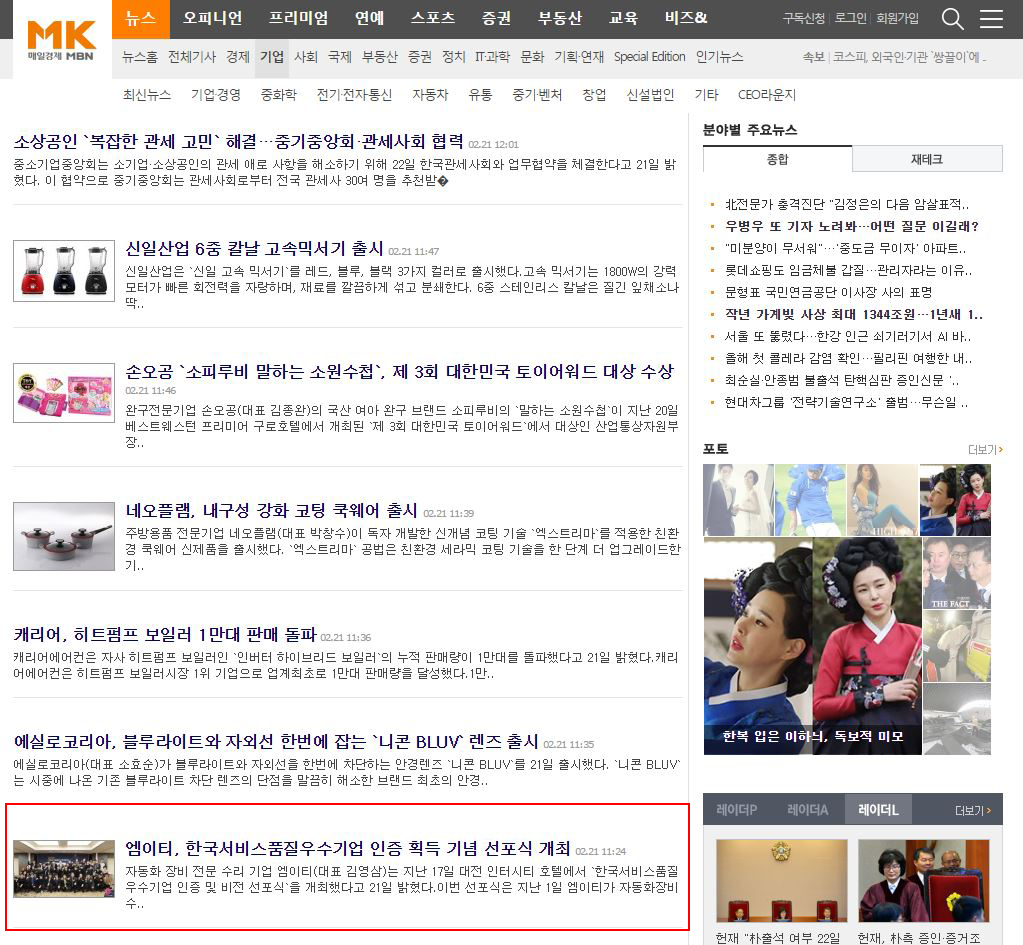Select 자동차 sub-category
Viewport: 1023px width, 945px height.
click(x=430, y=95)
